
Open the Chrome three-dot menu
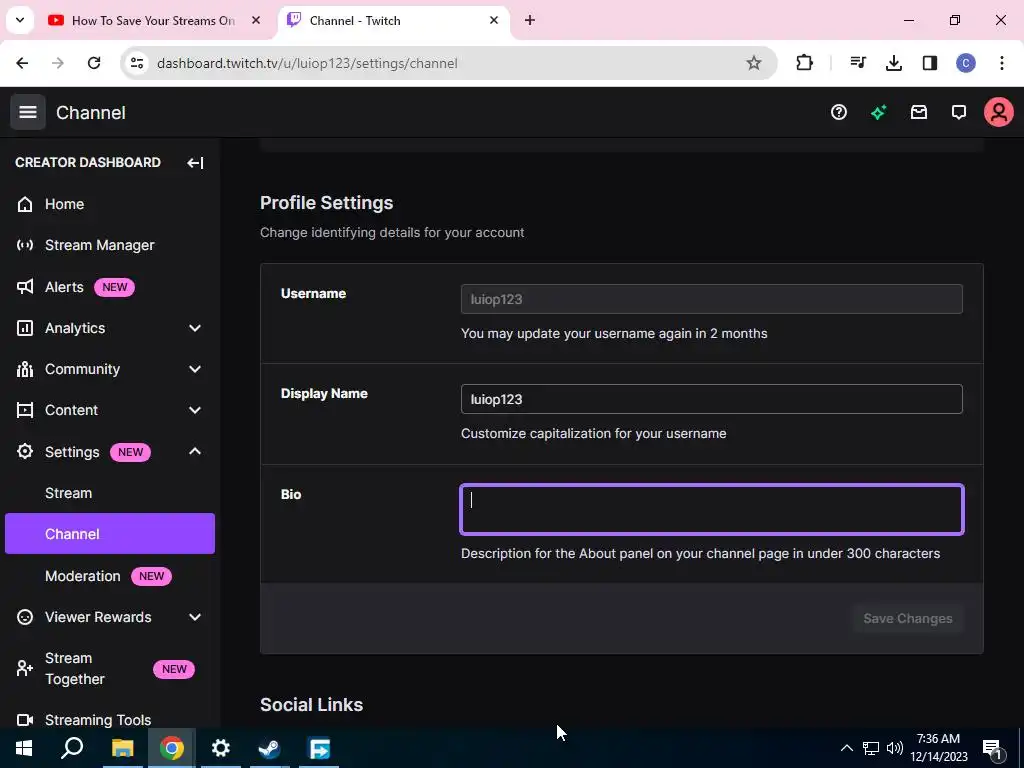[x=1001, y=63]
